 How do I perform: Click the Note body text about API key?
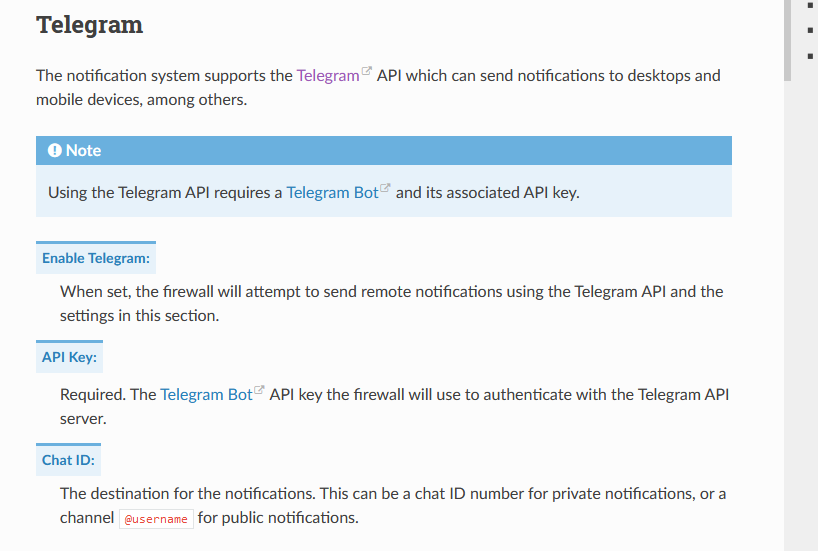click(x=314, y=192)
